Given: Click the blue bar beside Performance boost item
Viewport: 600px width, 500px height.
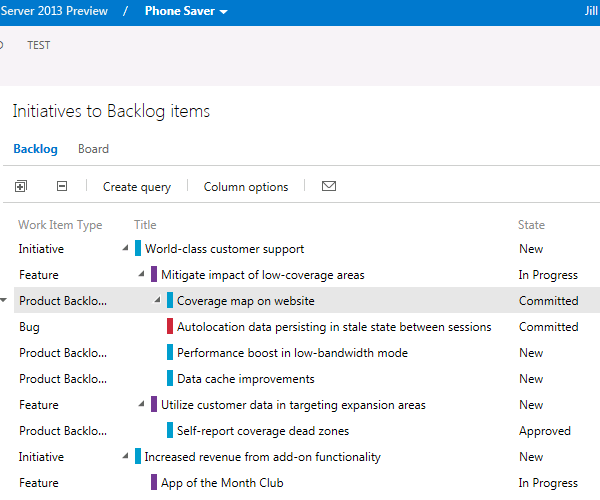Looking at the screenshot, I should click(170, 353).
